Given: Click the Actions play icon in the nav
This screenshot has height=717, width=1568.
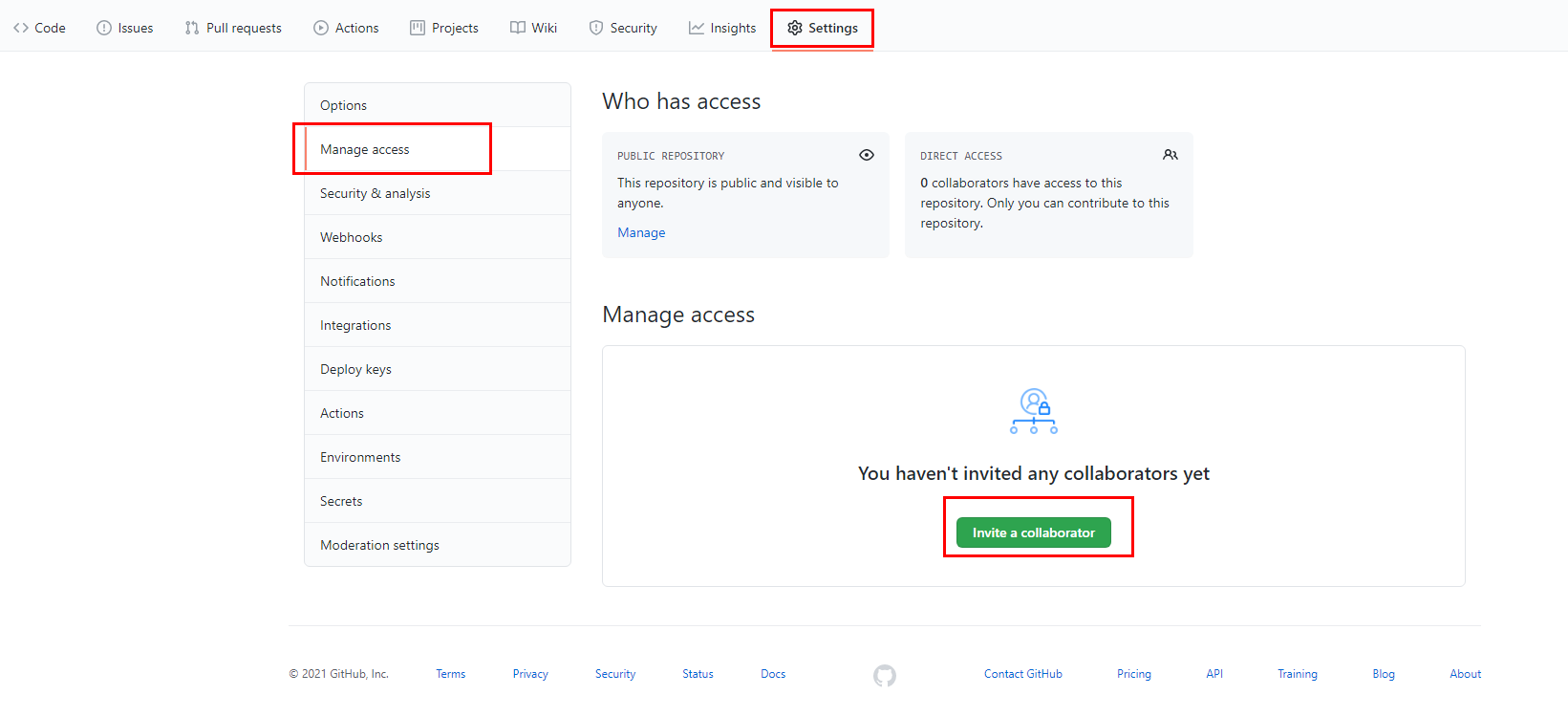Looking at the screenshot, I should 321,28.
